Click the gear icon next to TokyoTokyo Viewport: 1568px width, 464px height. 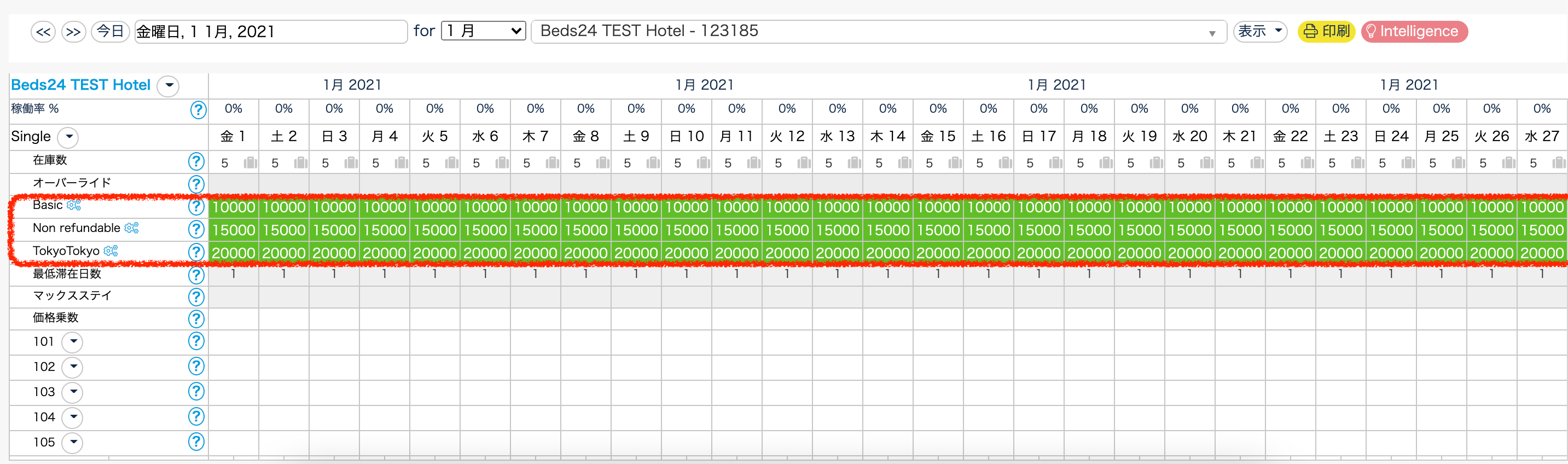(x=111, y=251)
